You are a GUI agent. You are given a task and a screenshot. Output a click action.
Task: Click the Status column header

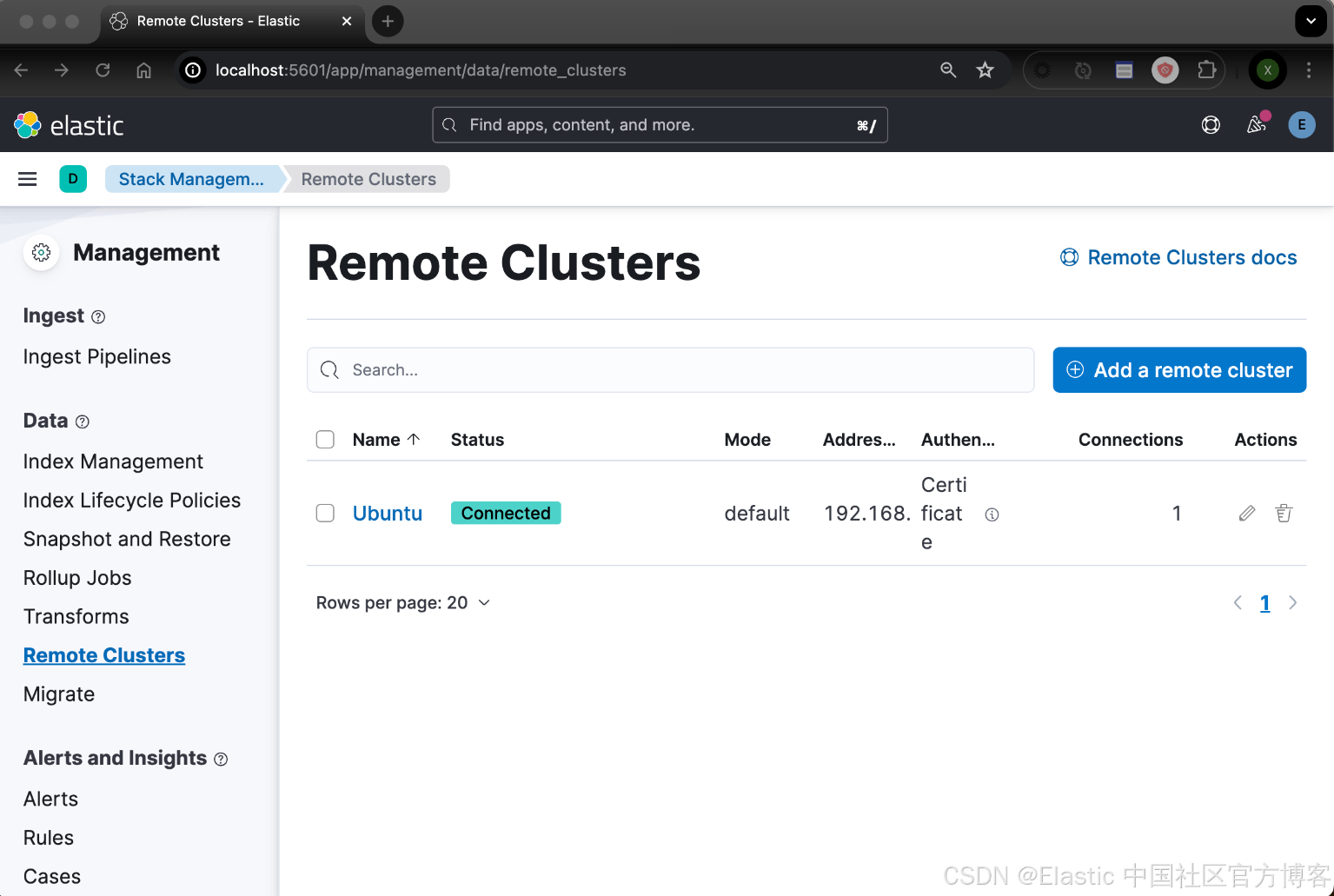click(x=477, y=440)
